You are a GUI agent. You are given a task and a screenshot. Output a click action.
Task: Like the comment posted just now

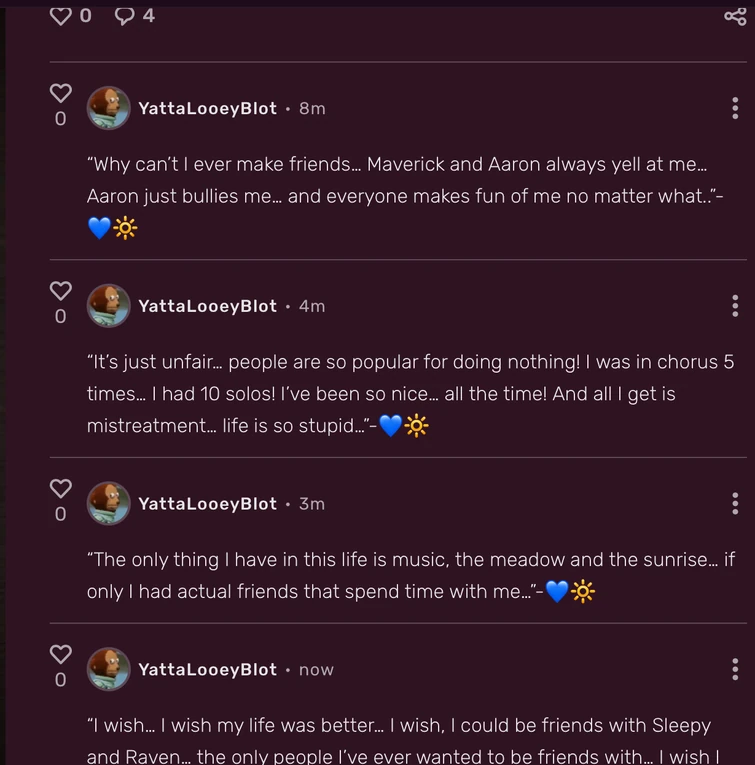click(x=61, y=654)
